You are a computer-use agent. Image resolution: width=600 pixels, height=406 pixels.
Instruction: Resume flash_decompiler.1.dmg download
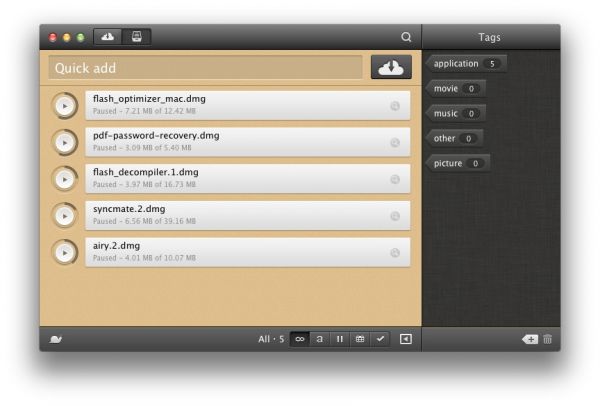[65, 179]
